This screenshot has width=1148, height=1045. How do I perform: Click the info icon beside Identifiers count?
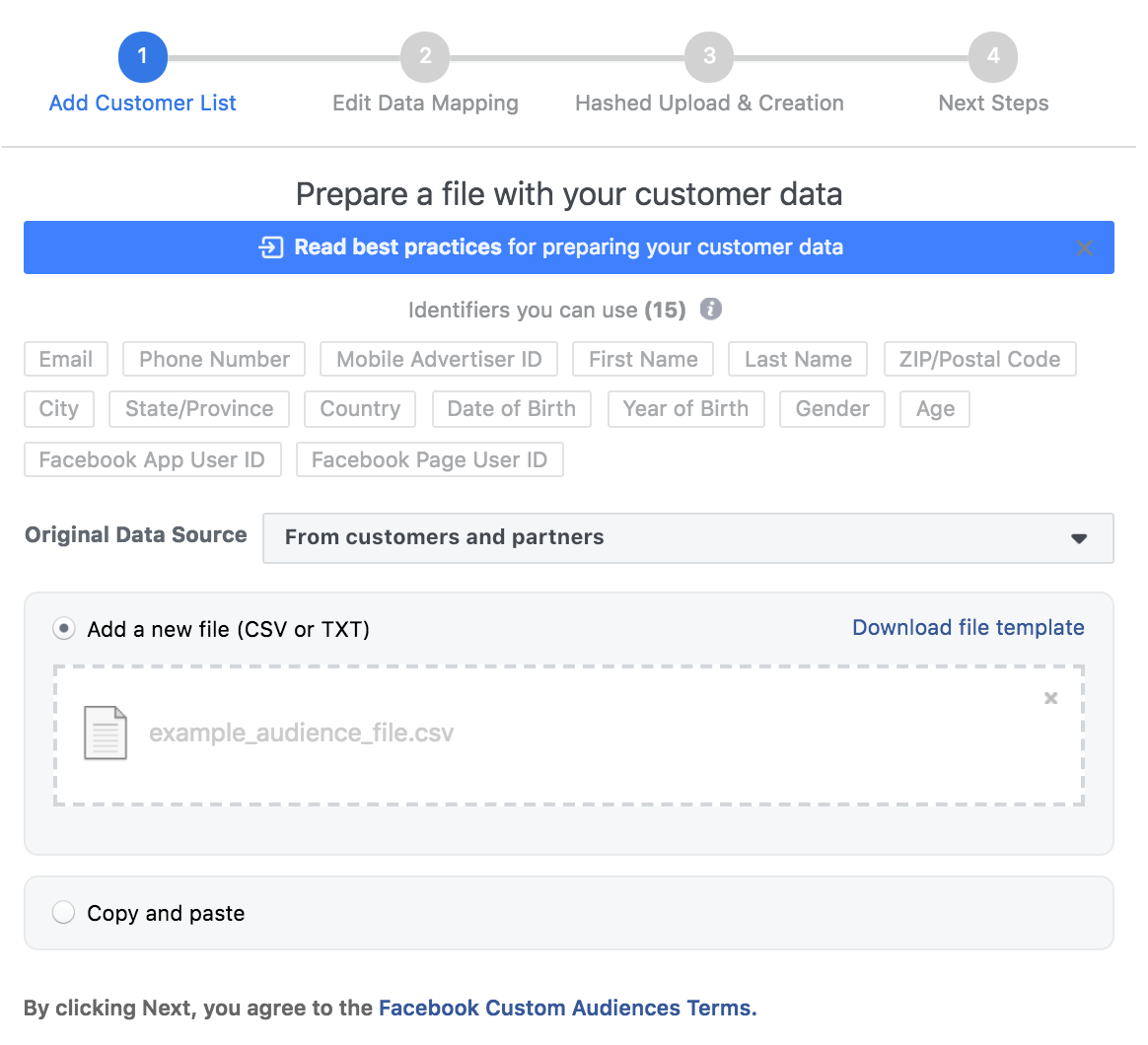coord(710,310)
